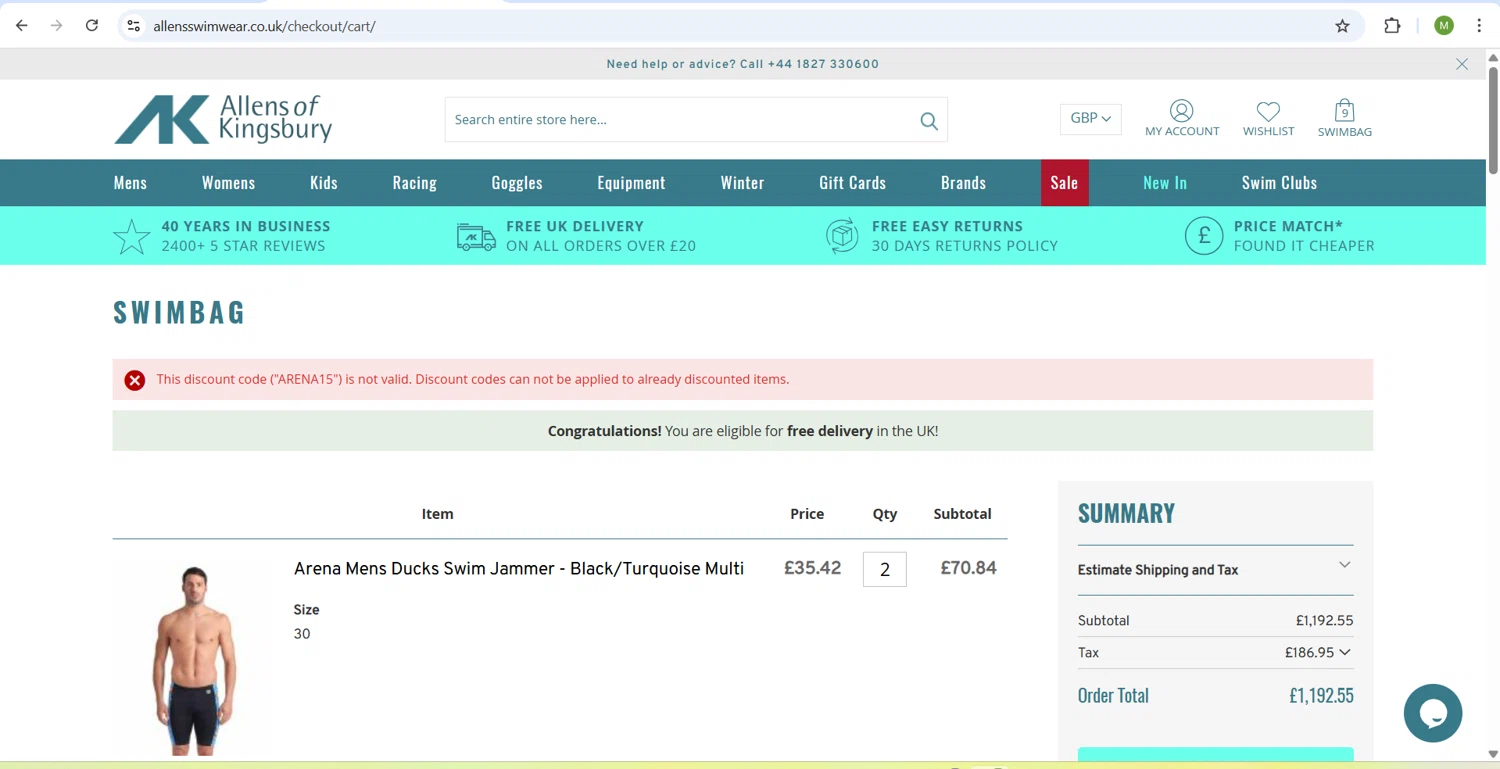Click the star icon beside 40 Years in Business
The image size is (1500, 769).
tap(132, 236)
